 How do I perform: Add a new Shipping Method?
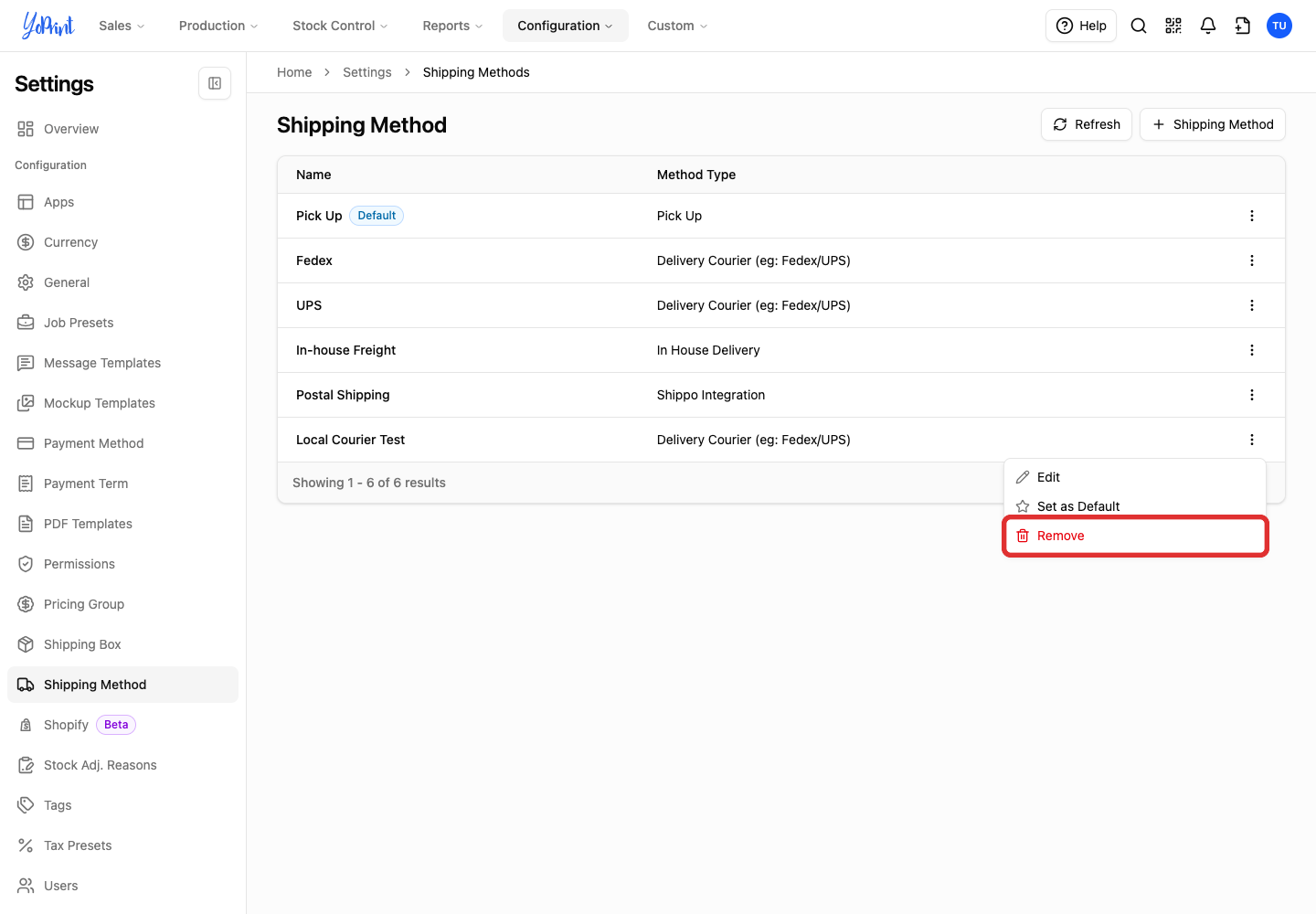click(x=1213, y=124)
